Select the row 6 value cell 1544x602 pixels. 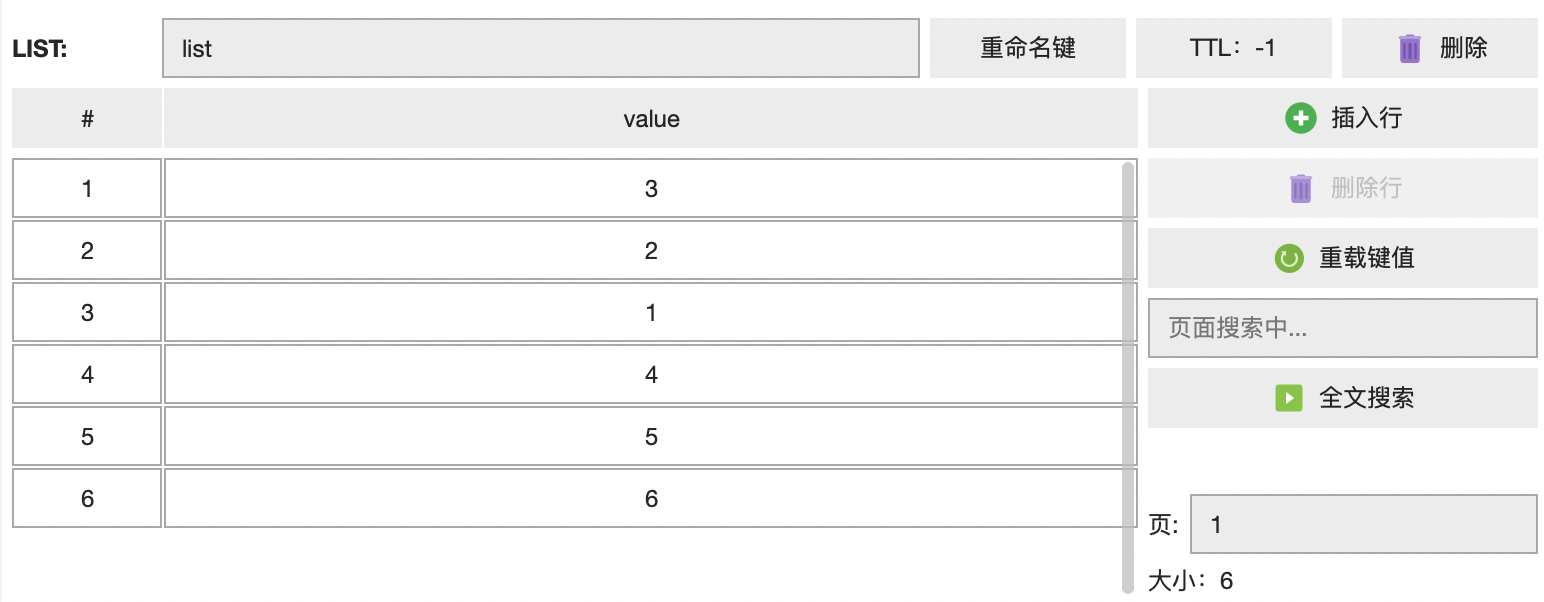pyautogui.click(x=651, y=498)
